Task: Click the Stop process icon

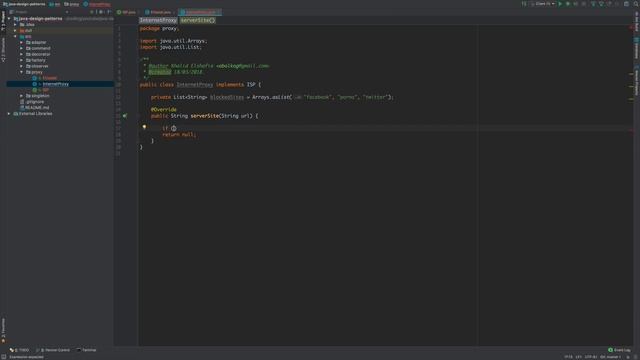Action: tap(584, 4)
